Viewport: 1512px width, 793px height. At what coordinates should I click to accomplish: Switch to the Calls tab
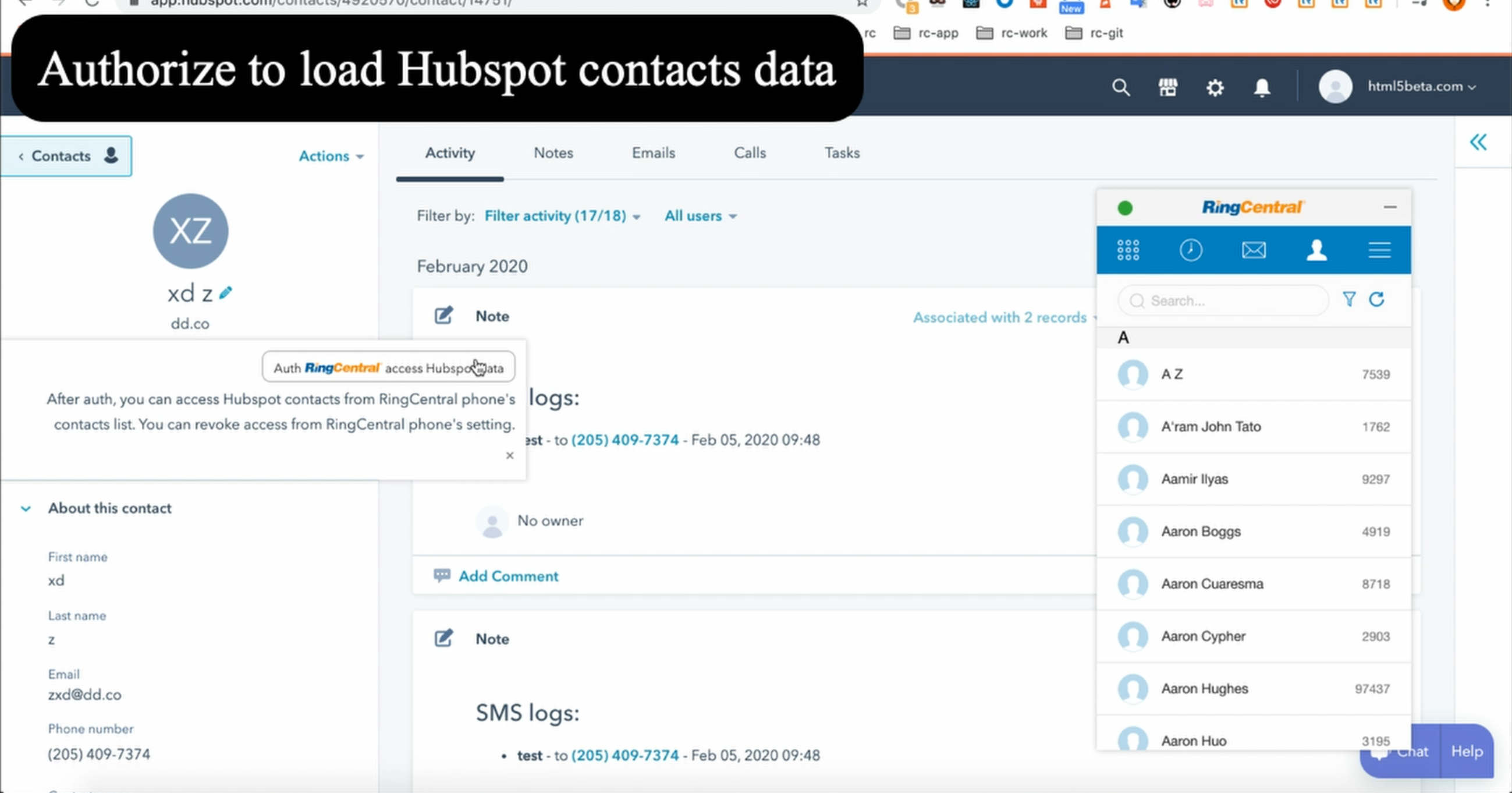pyautogui.click(x=750, y=153)
